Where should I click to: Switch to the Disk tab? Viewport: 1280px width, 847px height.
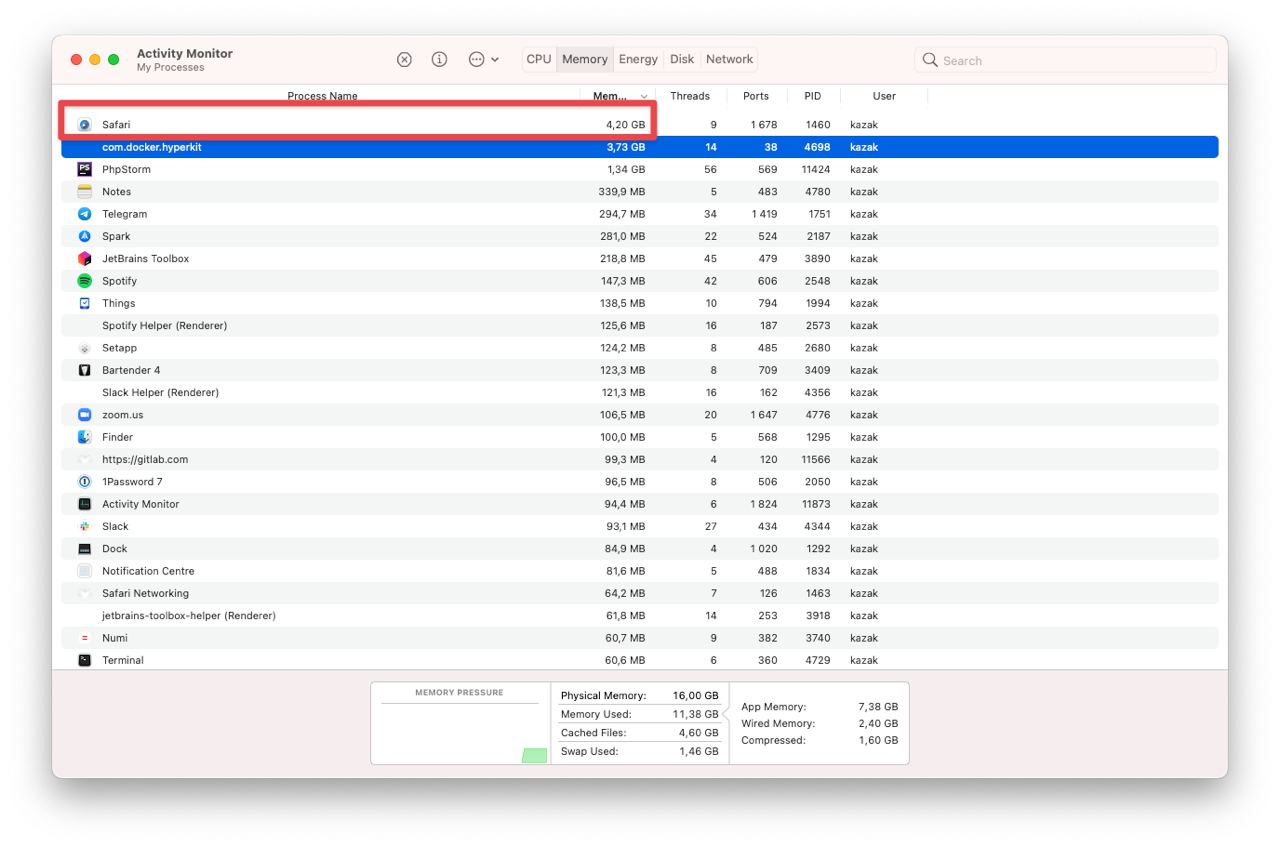point(682,60)
